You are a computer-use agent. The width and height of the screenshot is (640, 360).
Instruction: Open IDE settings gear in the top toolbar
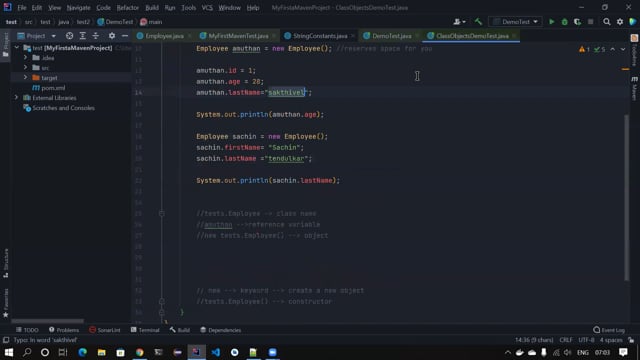[x=620, y=22]
